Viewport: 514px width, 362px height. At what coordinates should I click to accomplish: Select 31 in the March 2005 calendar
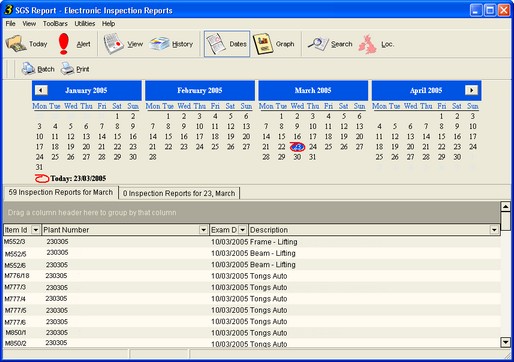(x=312, y=157)
